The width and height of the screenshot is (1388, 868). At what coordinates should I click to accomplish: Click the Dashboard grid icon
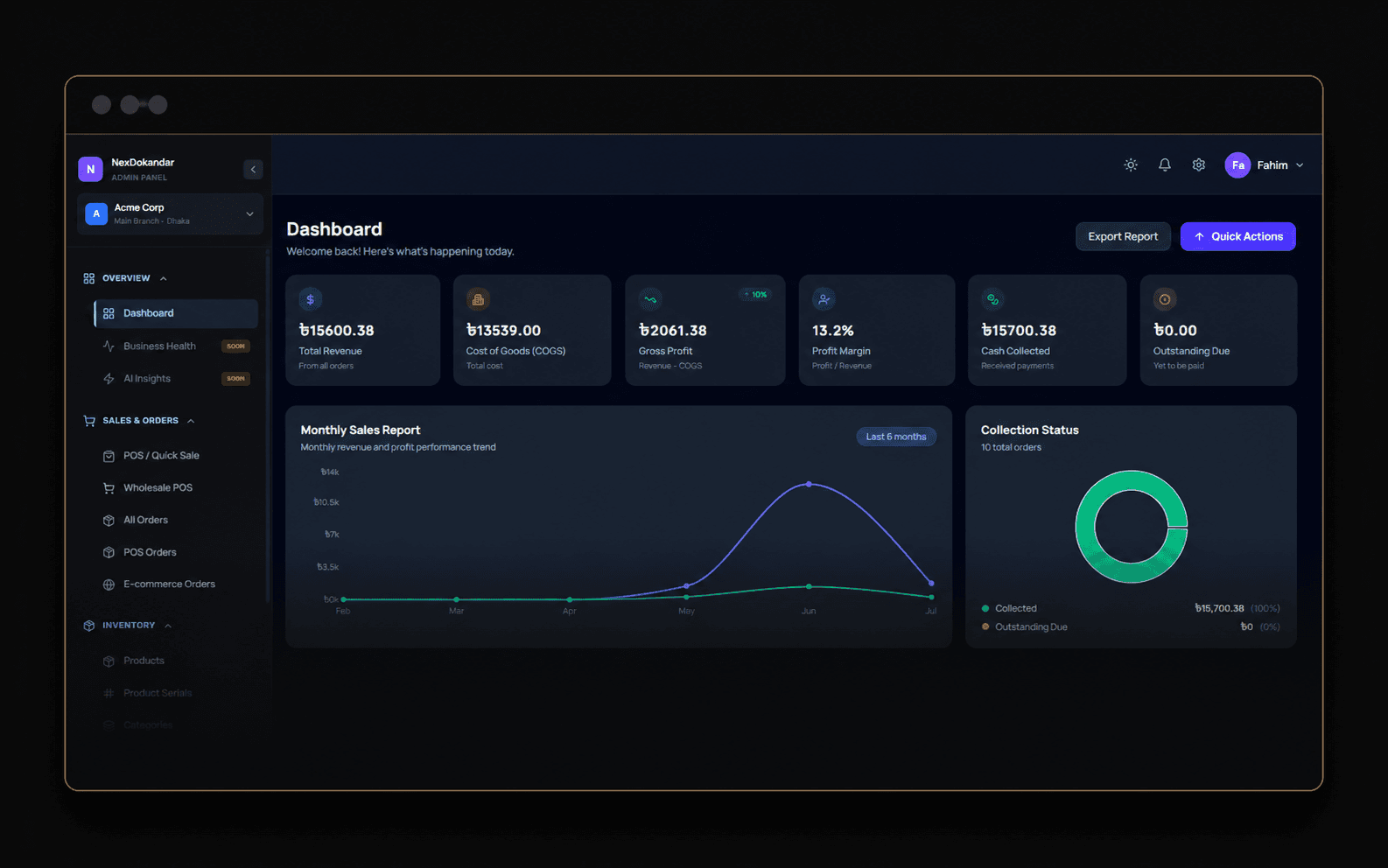[x=109, y=313]
